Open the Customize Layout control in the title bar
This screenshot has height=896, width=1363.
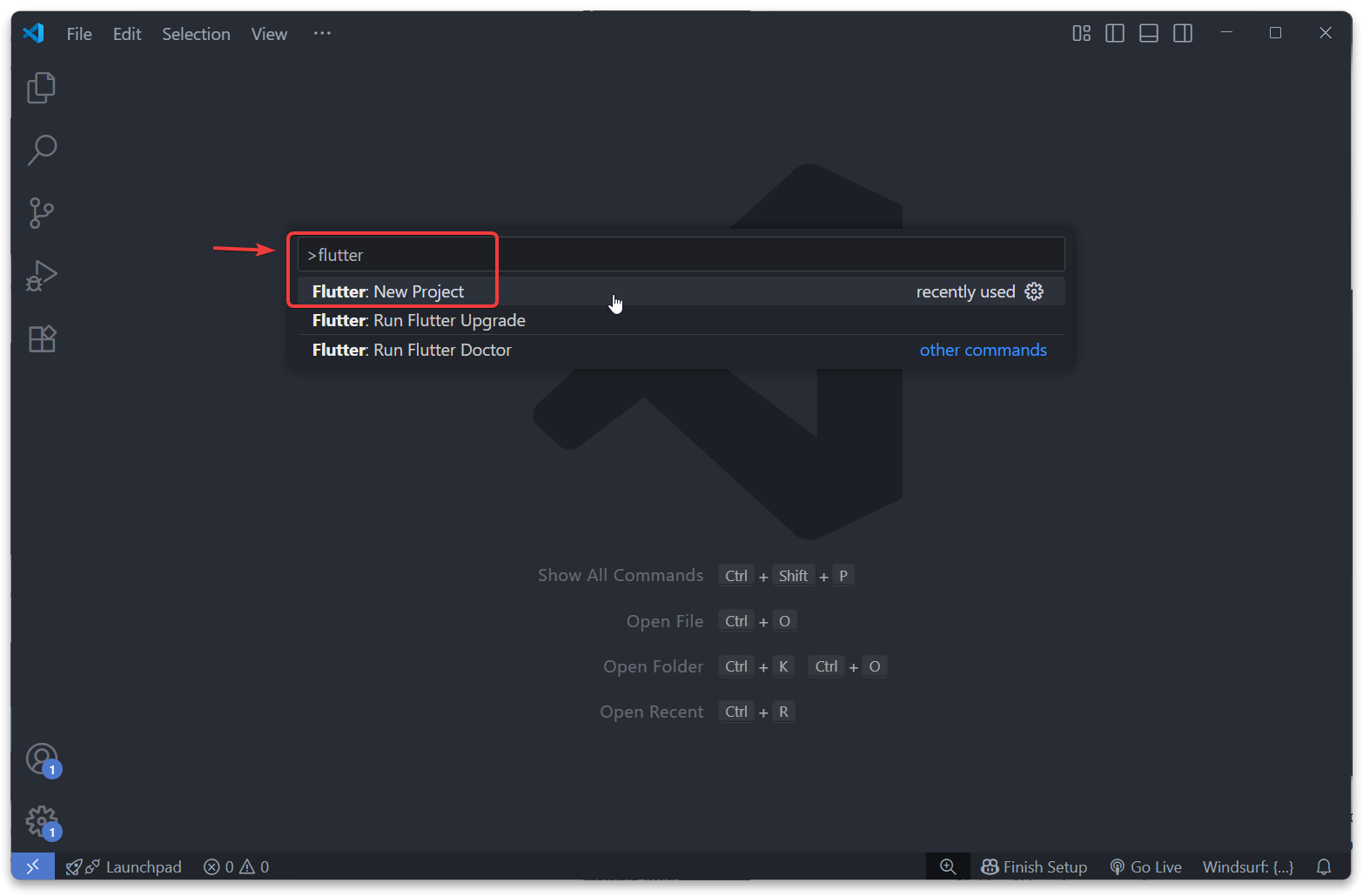1081,33
